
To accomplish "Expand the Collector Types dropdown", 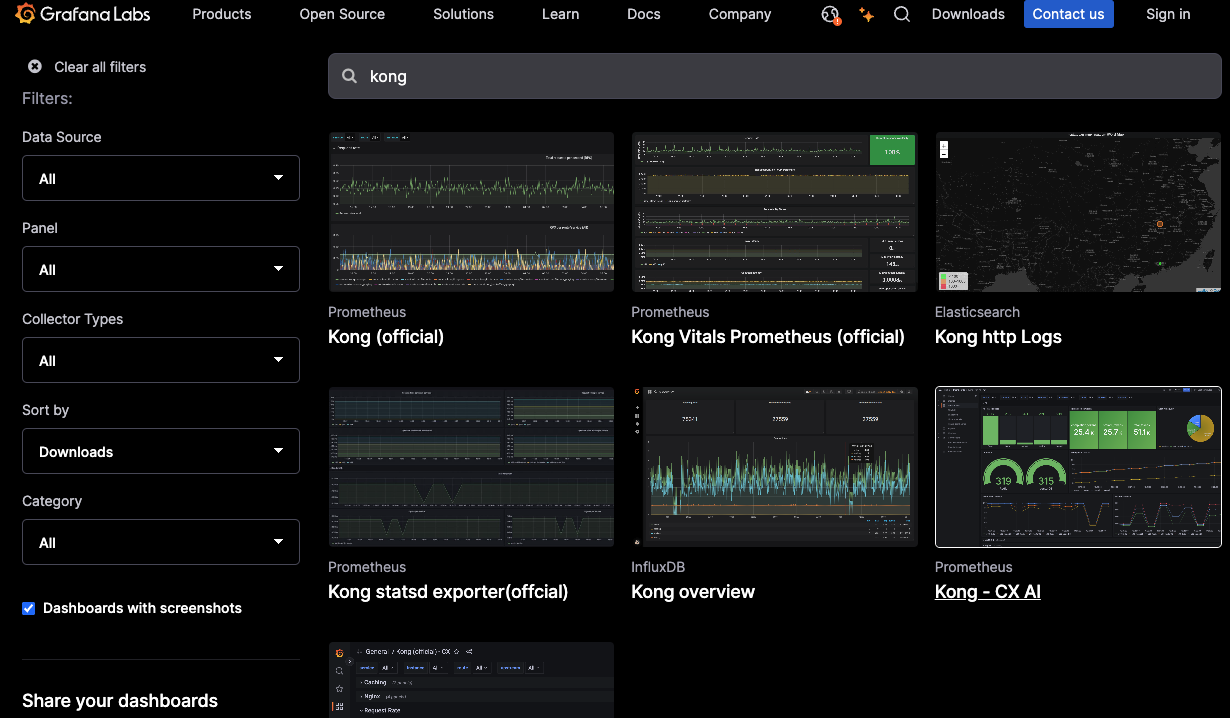I will click(x=161, y=360).
